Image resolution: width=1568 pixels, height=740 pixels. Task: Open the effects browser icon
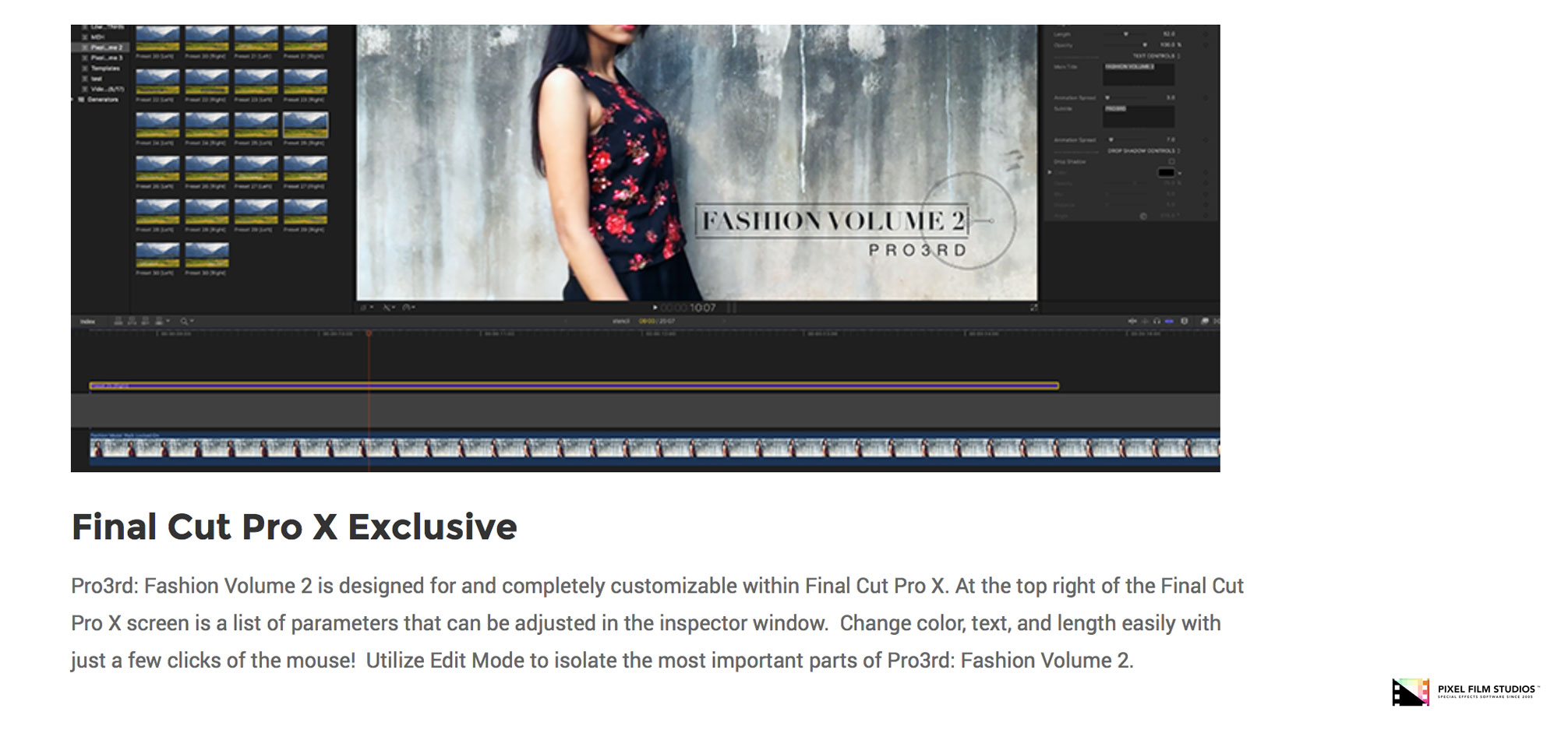point(1204,321)
